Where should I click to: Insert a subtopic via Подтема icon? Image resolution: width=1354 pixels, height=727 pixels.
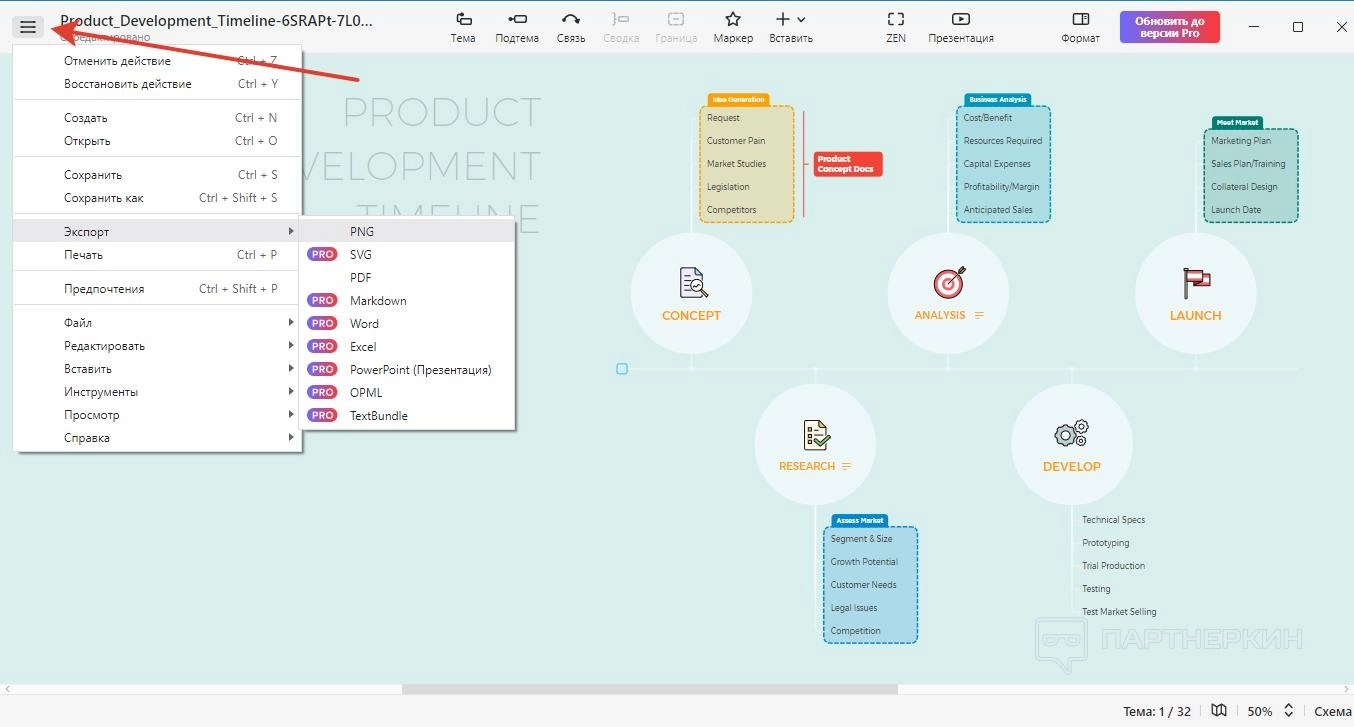tap(517, 27)
